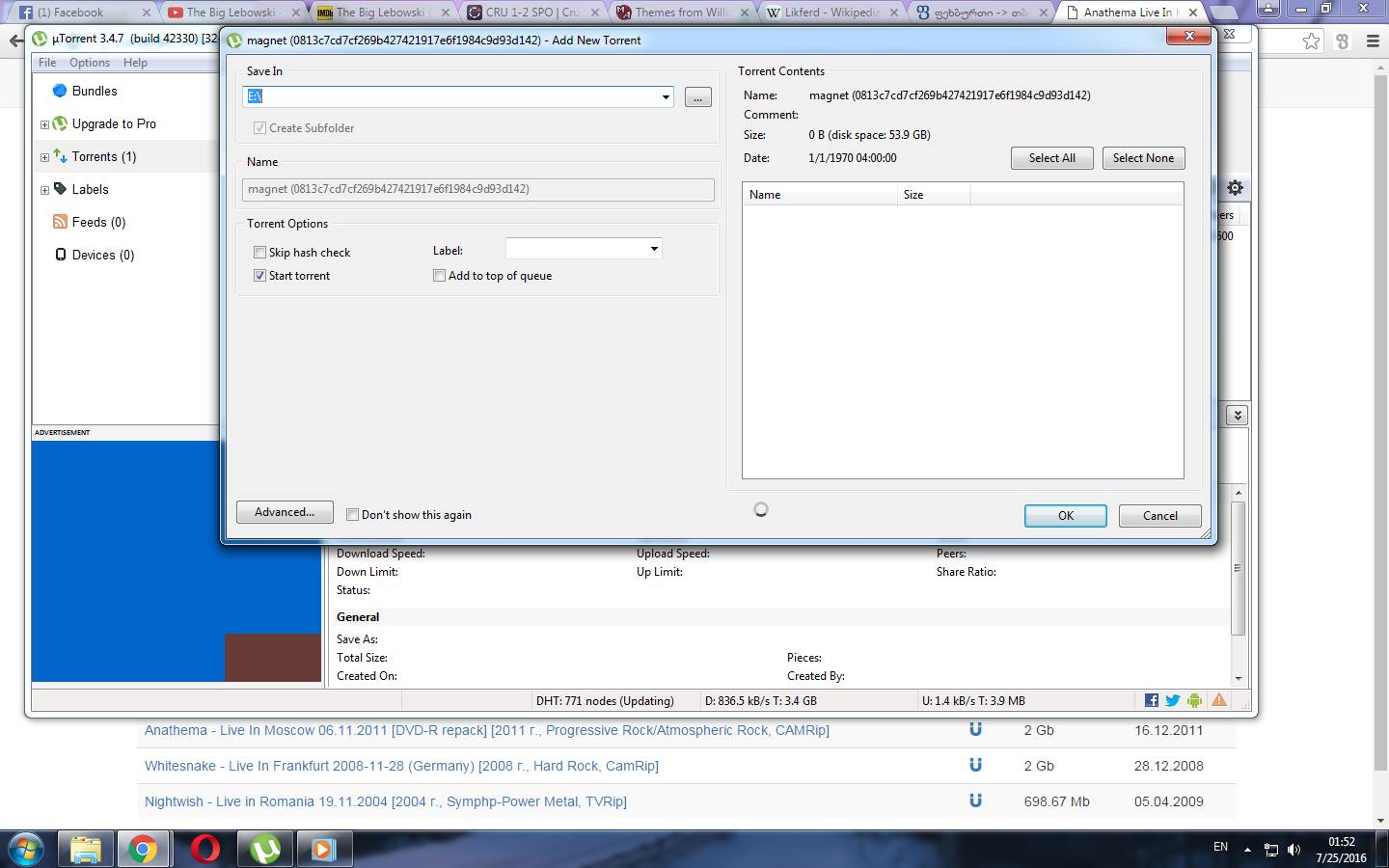Click the browser back arrow
The height and width of the screenshot is (868, 1389).
(x=15, y=41)
